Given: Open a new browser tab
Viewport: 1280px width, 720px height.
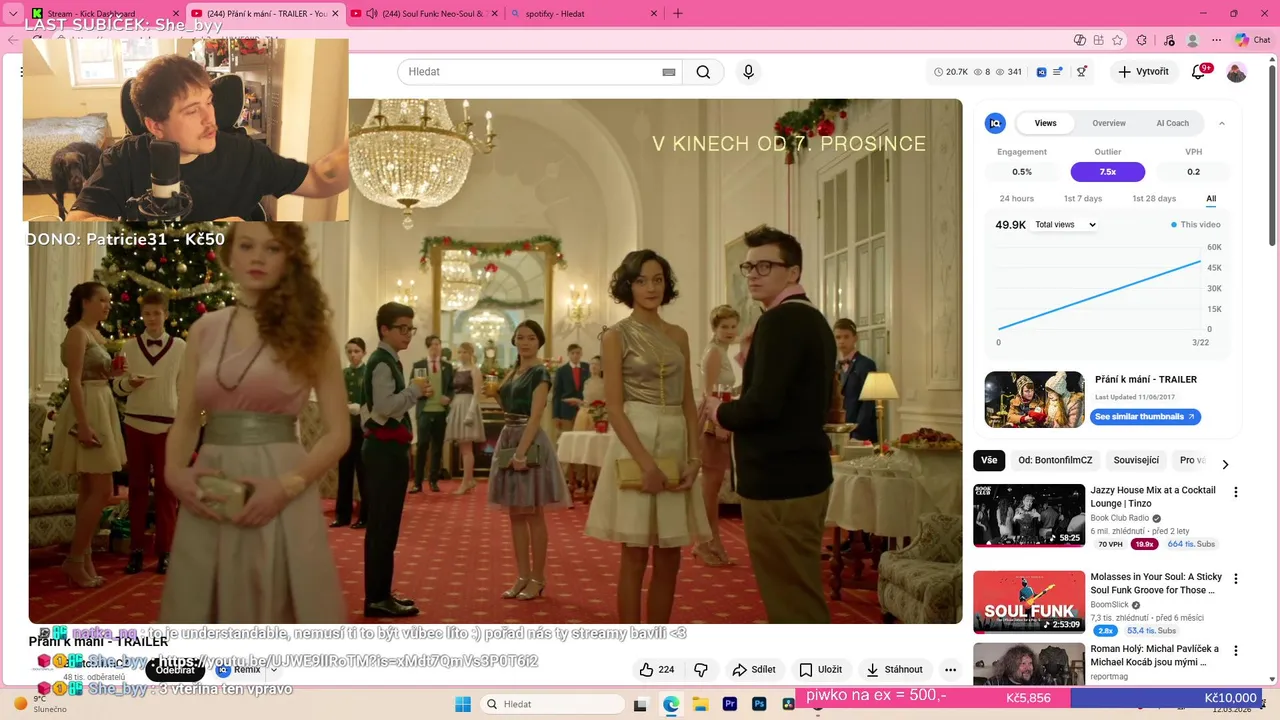Looking at the screenshot, I should [x=677, y=14].
